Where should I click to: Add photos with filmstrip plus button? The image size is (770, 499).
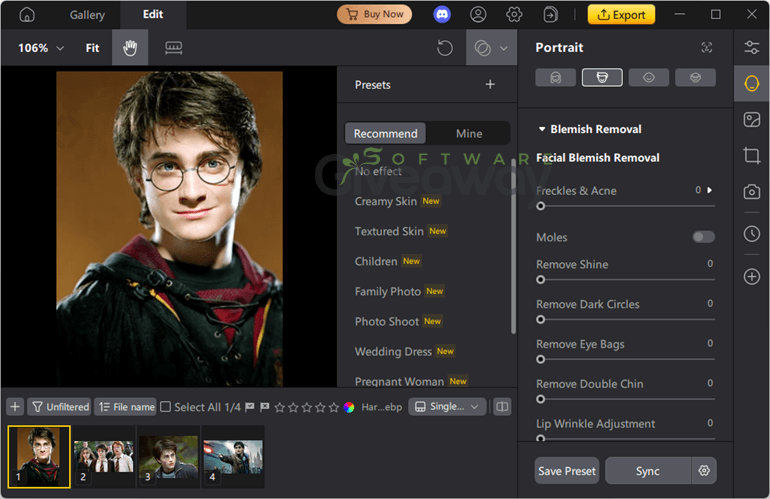click(15, 407)
